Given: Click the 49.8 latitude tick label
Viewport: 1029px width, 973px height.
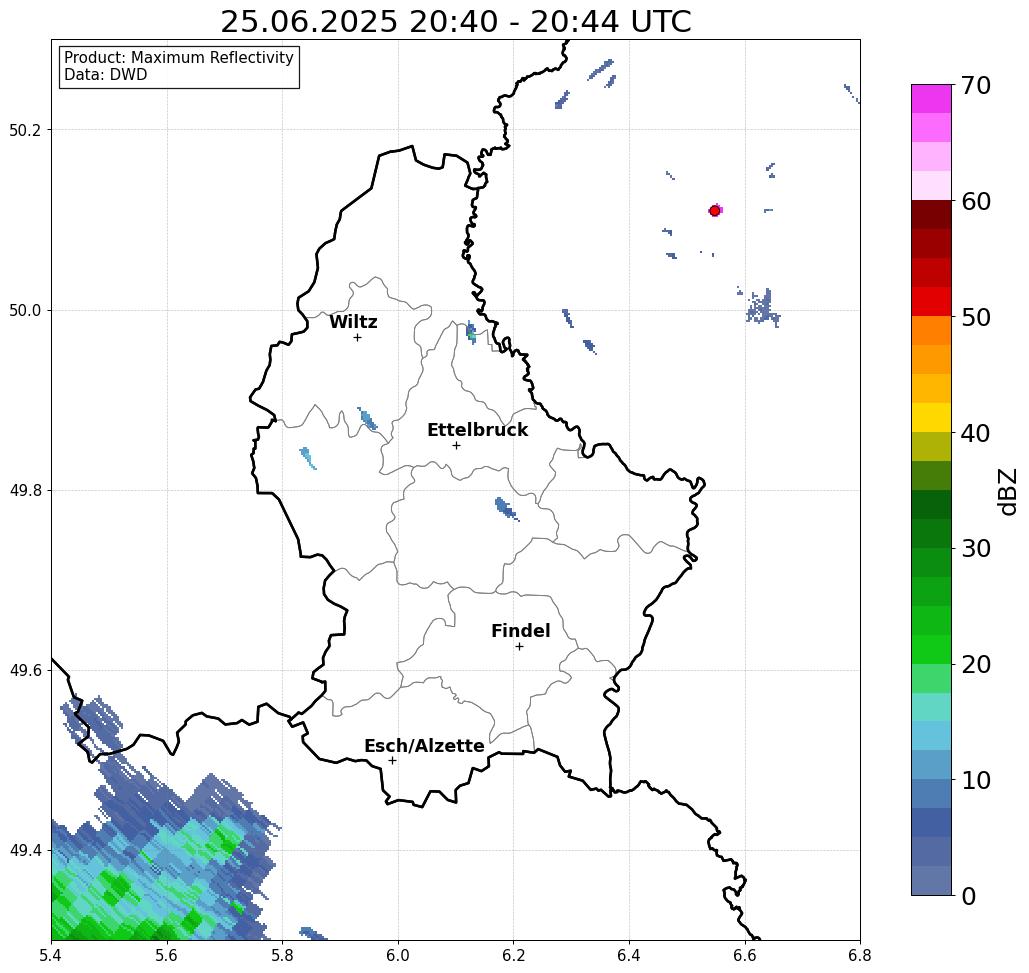Looking at the screenshot, I should point(25,491).
